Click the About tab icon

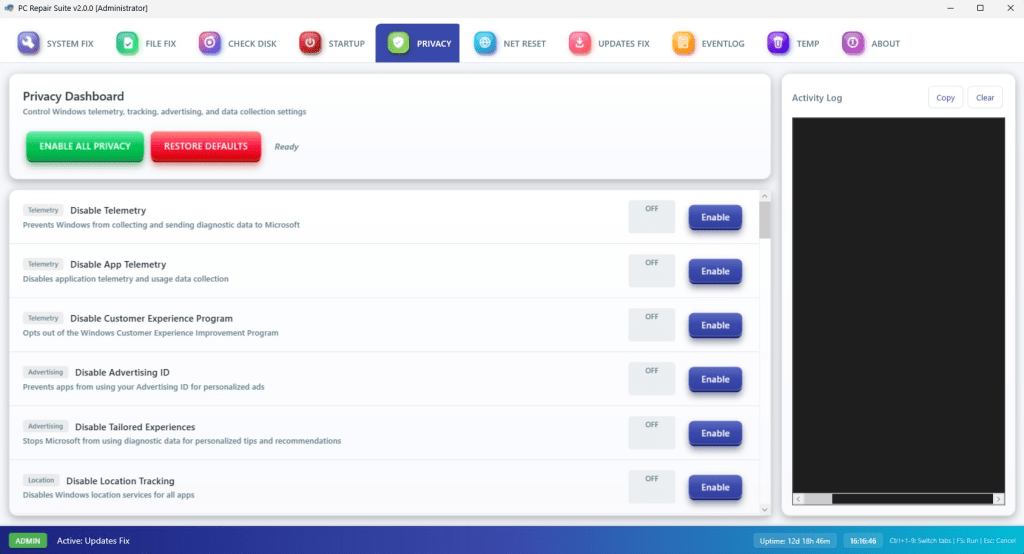pos(852,43)
